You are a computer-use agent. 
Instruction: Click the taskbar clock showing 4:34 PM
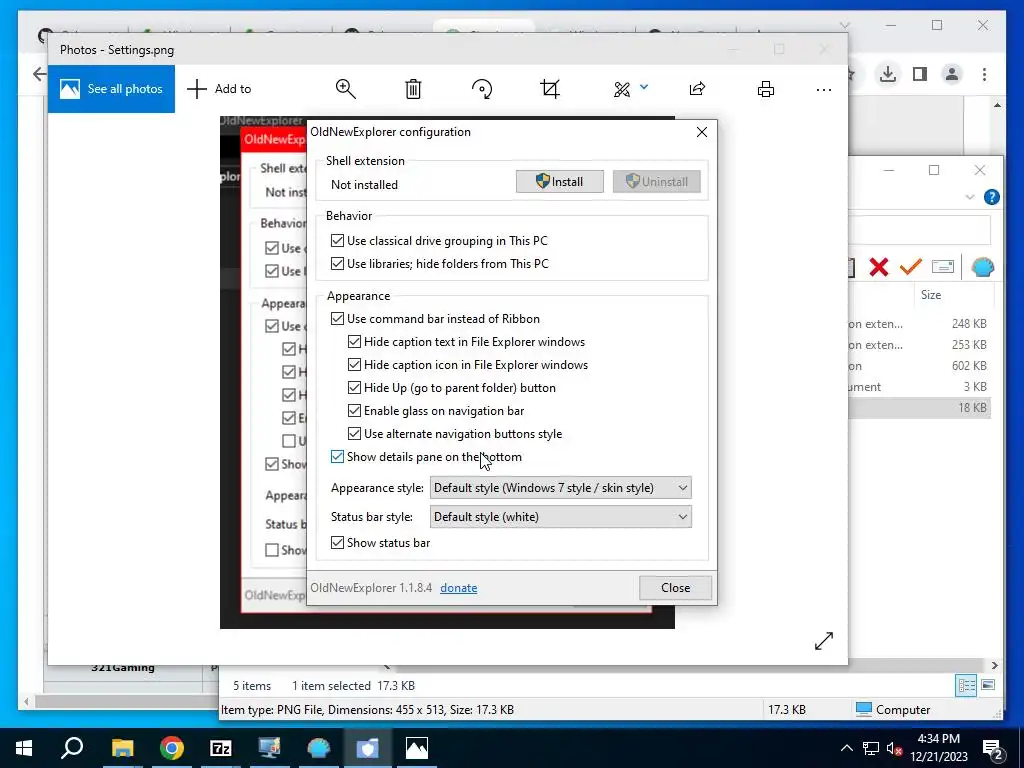click(x=938, y=748)
